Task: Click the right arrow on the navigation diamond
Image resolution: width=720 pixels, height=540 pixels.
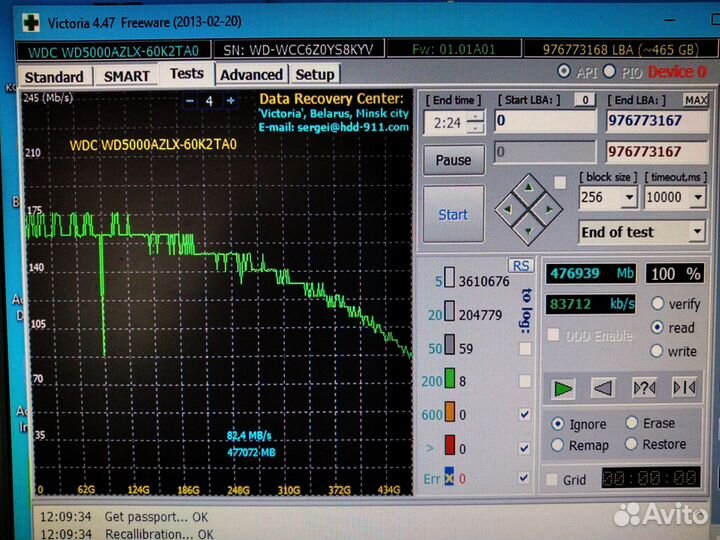Action: pyautogui.click(x=550, y=209)
